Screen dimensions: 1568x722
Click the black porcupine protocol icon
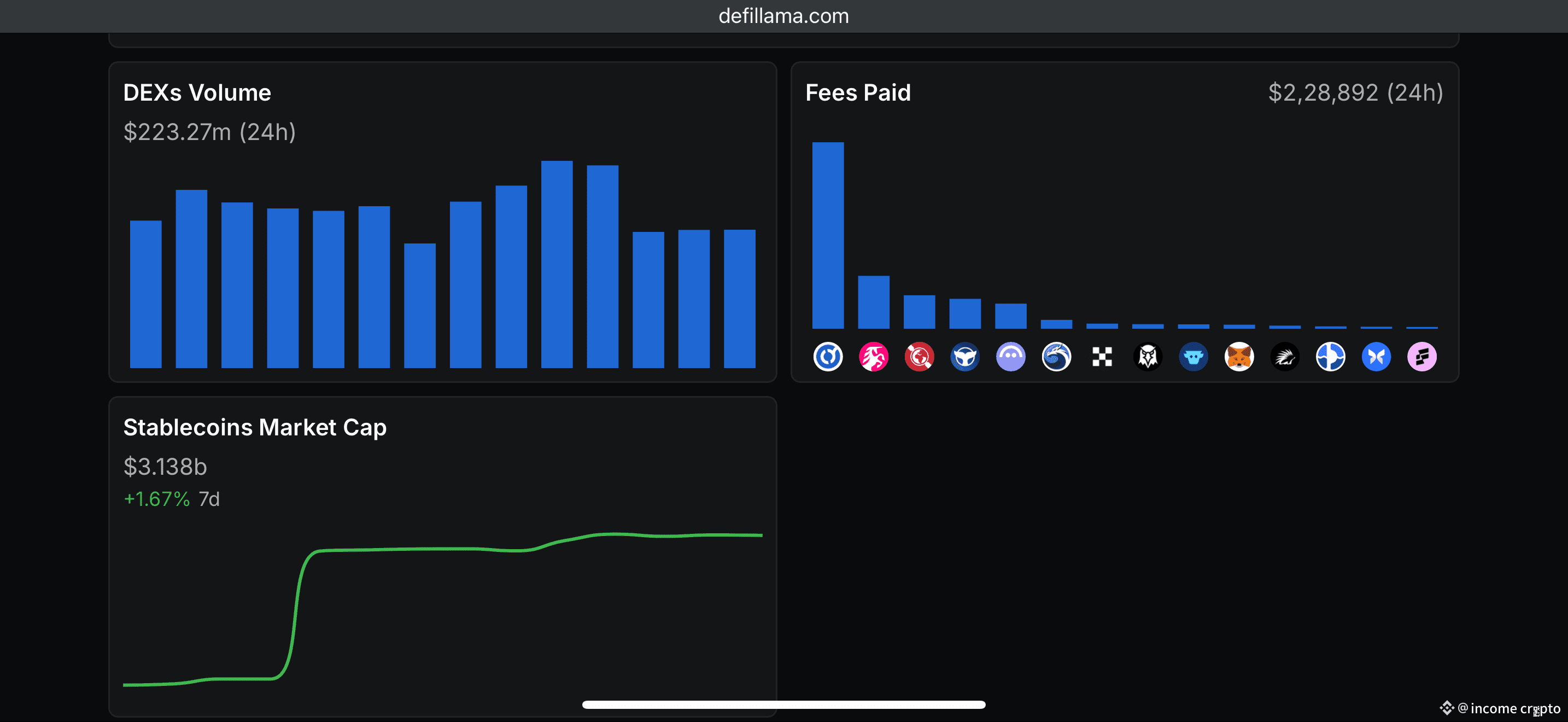coord(1284,357)
